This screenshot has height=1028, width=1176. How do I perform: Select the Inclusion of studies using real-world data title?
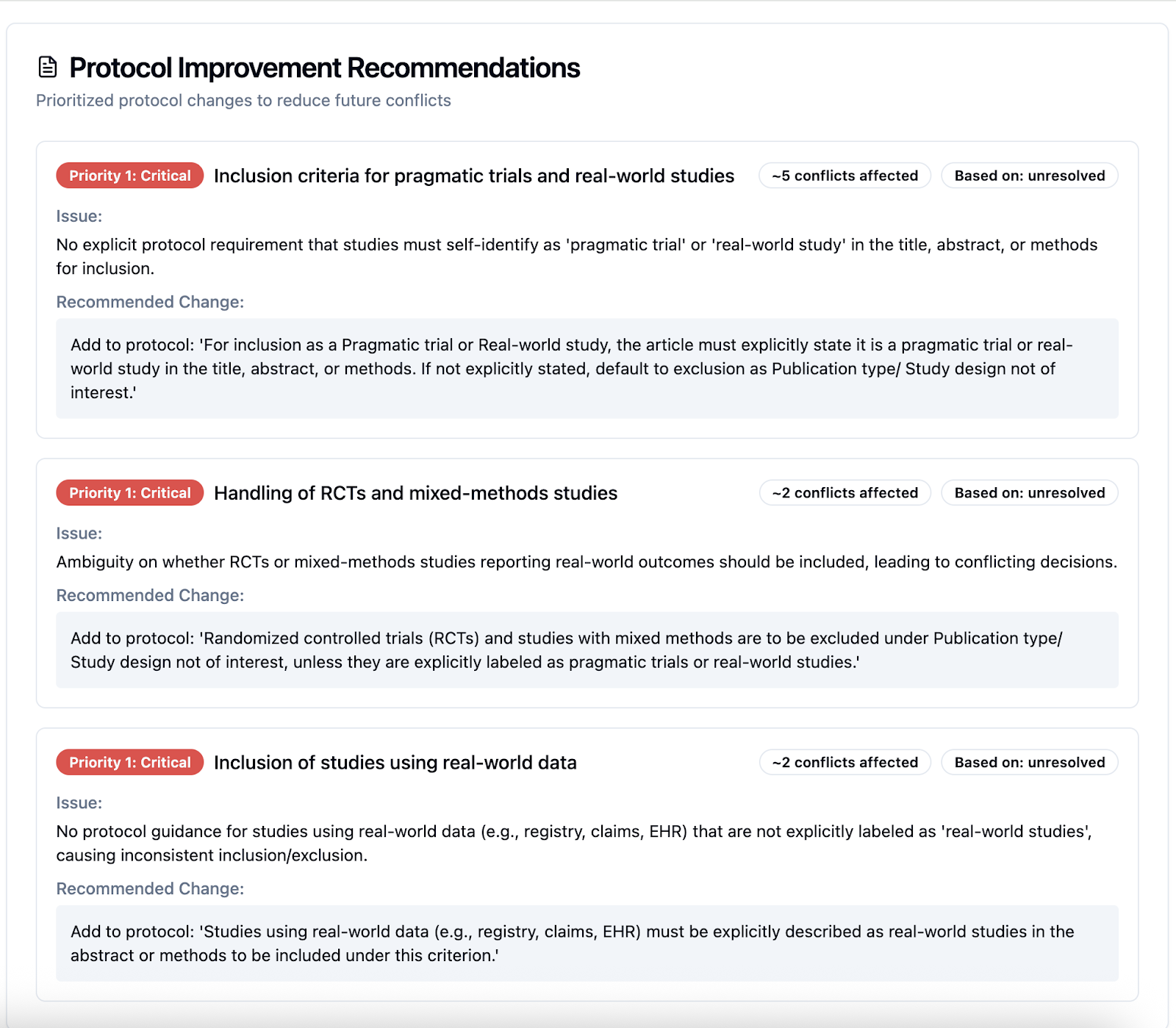[395, 763]
